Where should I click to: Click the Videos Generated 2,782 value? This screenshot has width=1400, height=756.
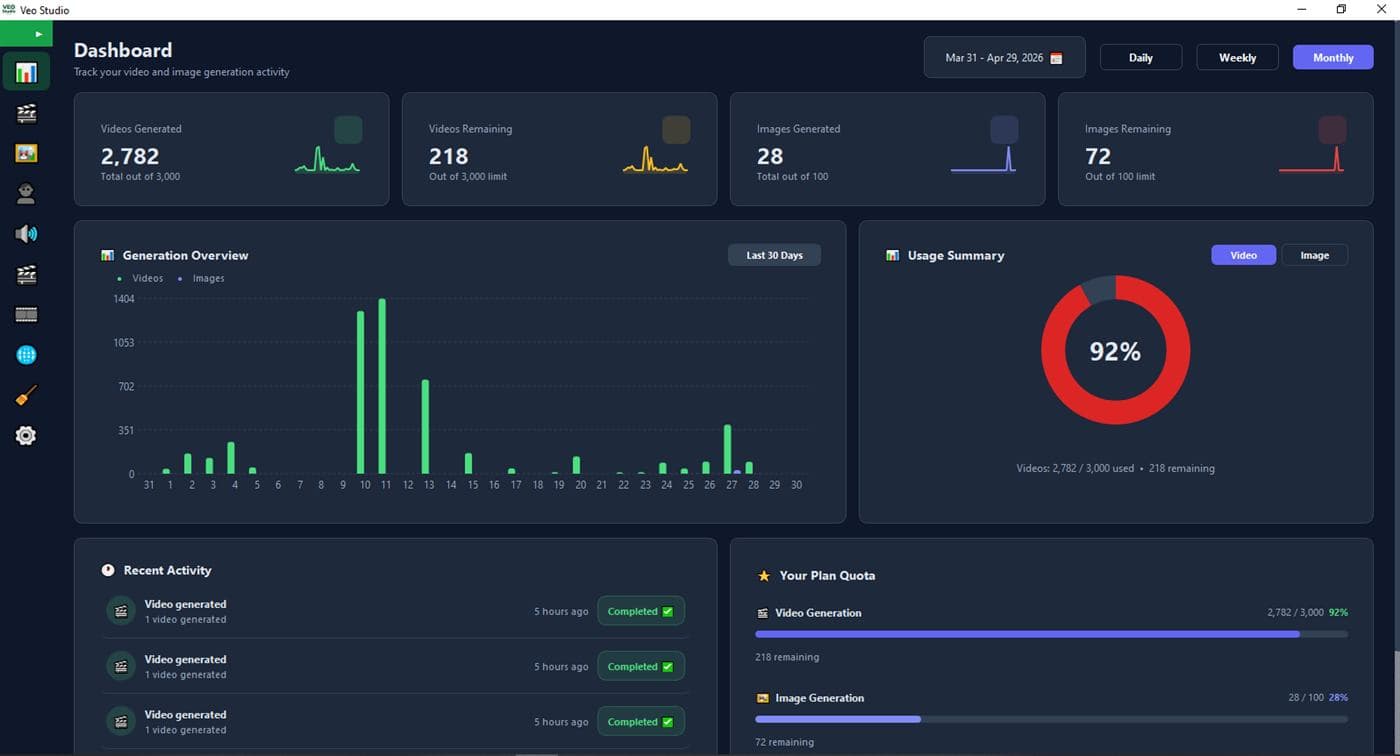(x=130, y=156)
